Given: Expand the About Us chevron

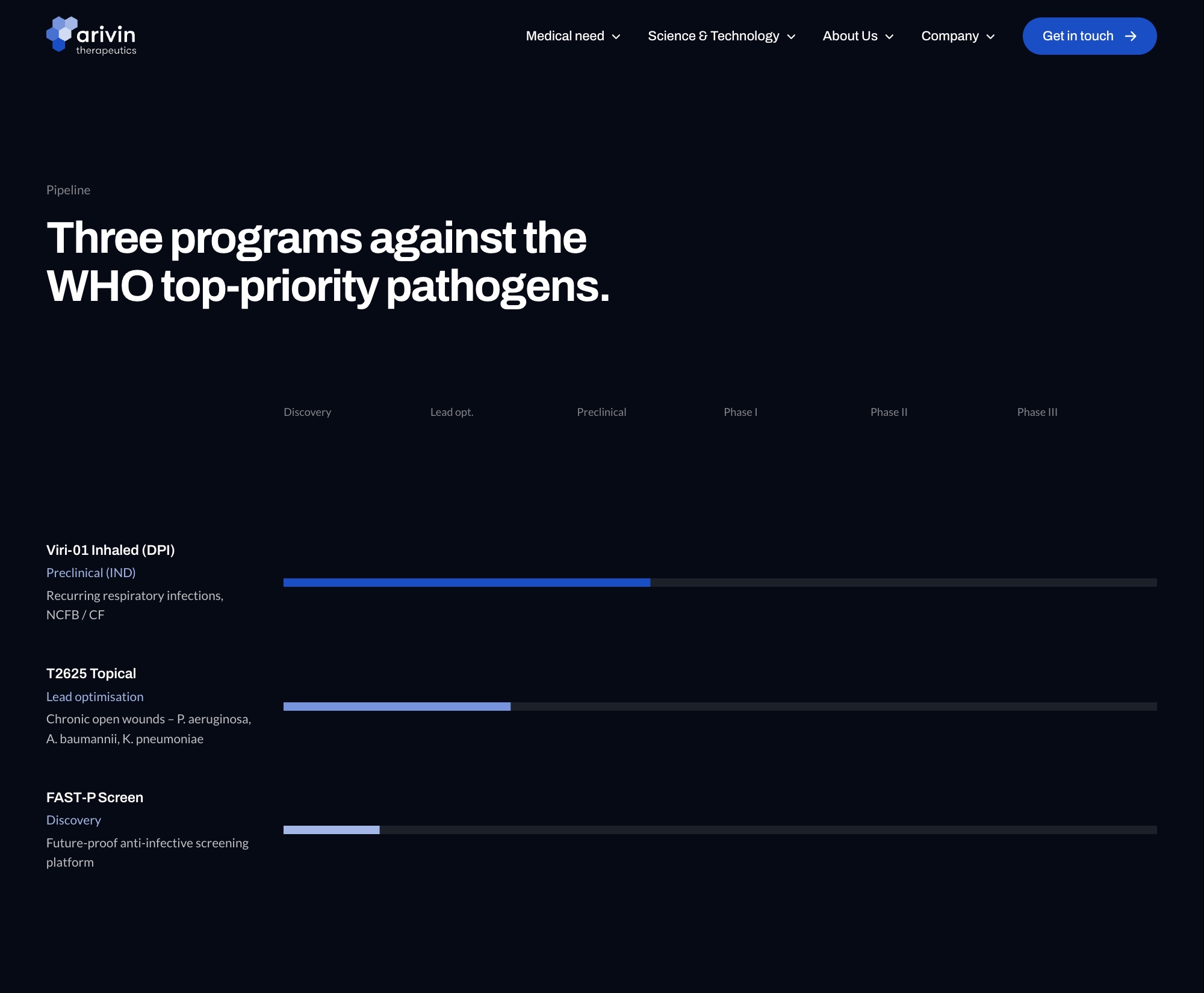Looking at the screenshot, I should 889,37.
